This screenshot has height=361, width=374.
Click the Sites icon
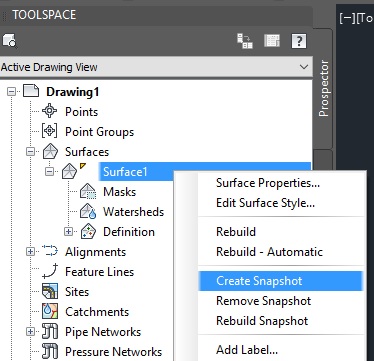[50, 291]
